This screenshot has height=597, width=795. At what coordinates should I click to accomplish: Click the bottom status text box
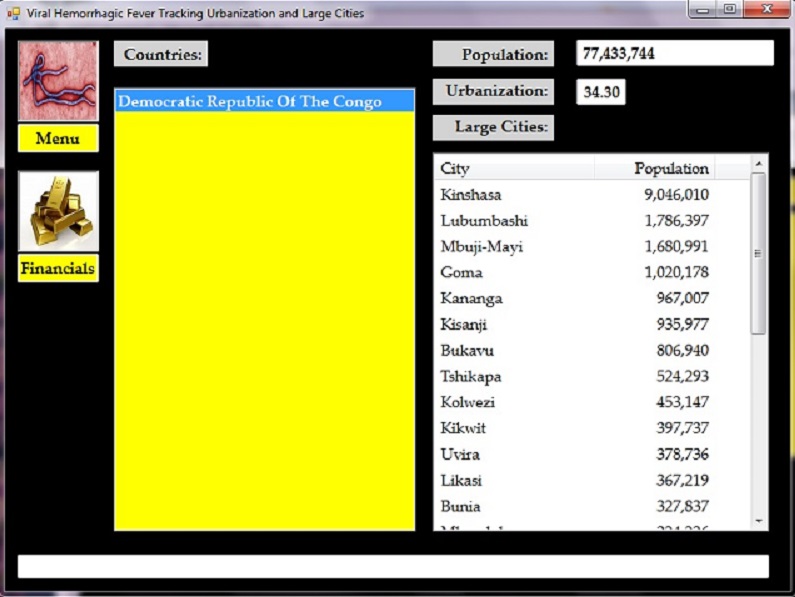pyautogui.click(x=393, y=566)
